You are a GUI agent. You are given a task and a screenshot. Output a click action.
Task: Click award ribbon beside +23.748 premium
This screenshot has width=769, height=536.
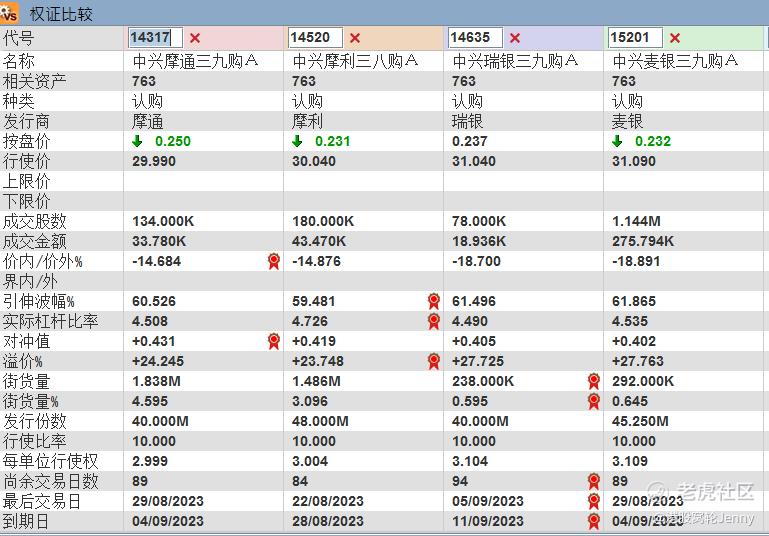click(x=434, y=361)
